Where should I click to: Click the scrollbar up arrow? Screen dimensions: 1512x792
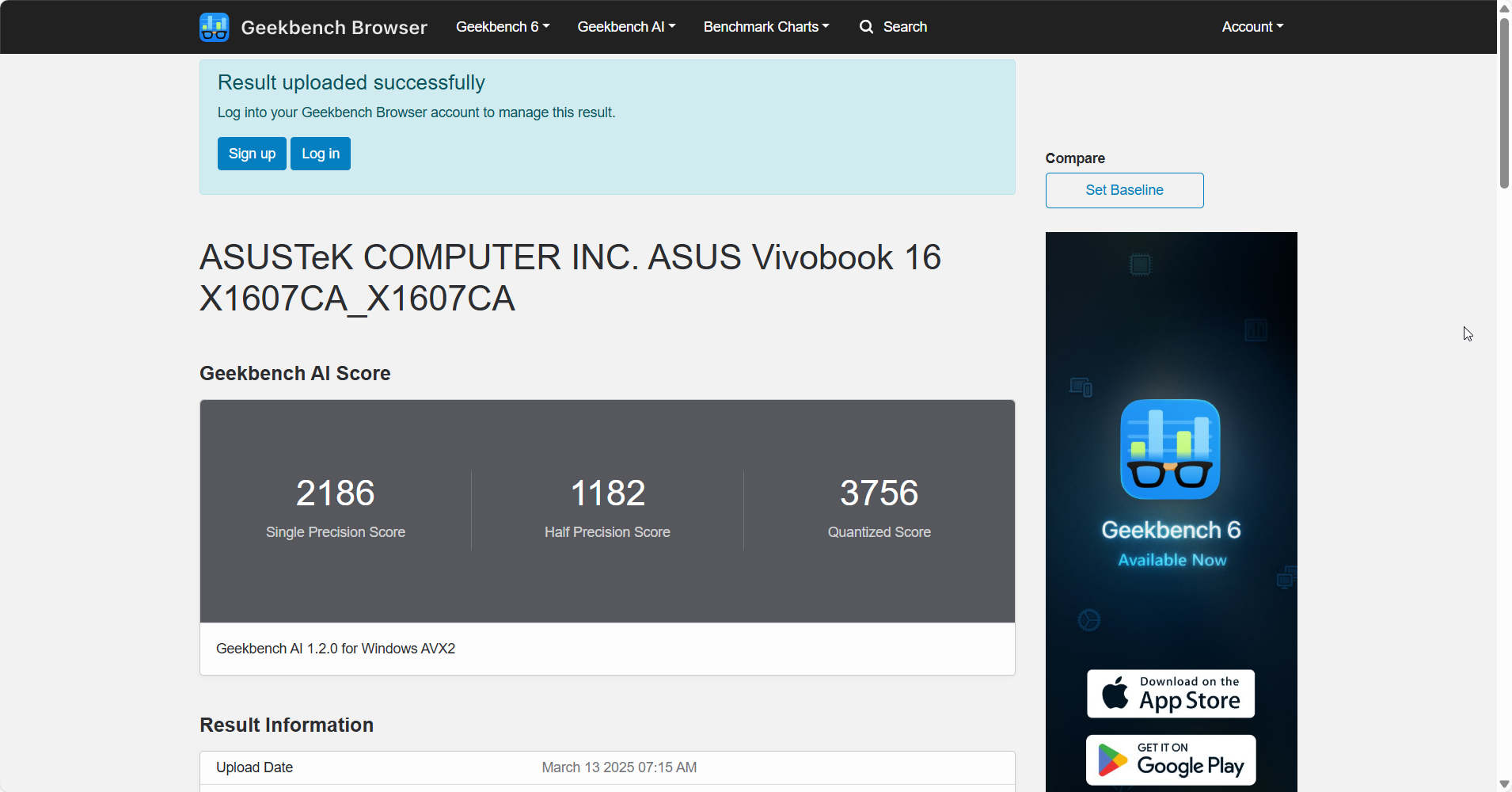tap(1504, 8)
